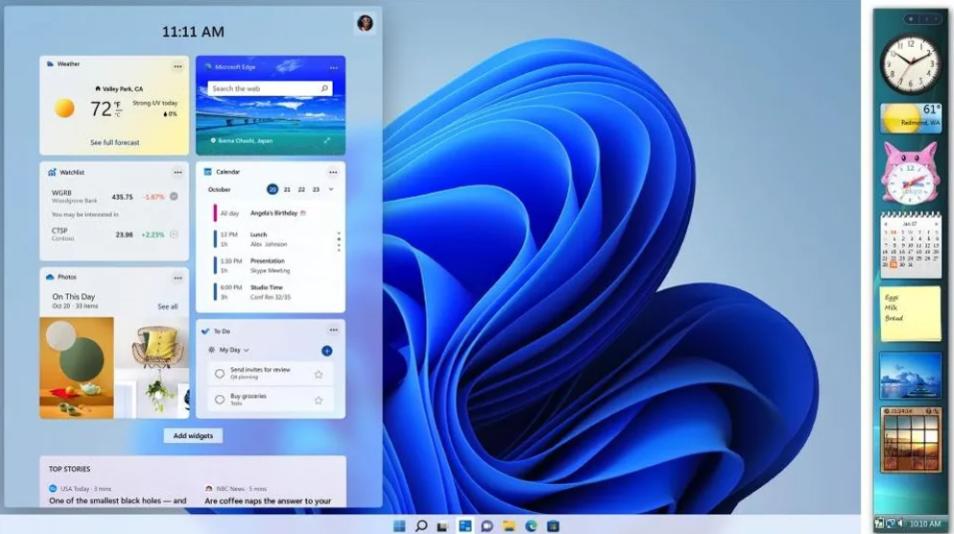The image size is (954, 534).
Task: Expand the 'My Day' list dropdown
Action: (x=246, y=350)
